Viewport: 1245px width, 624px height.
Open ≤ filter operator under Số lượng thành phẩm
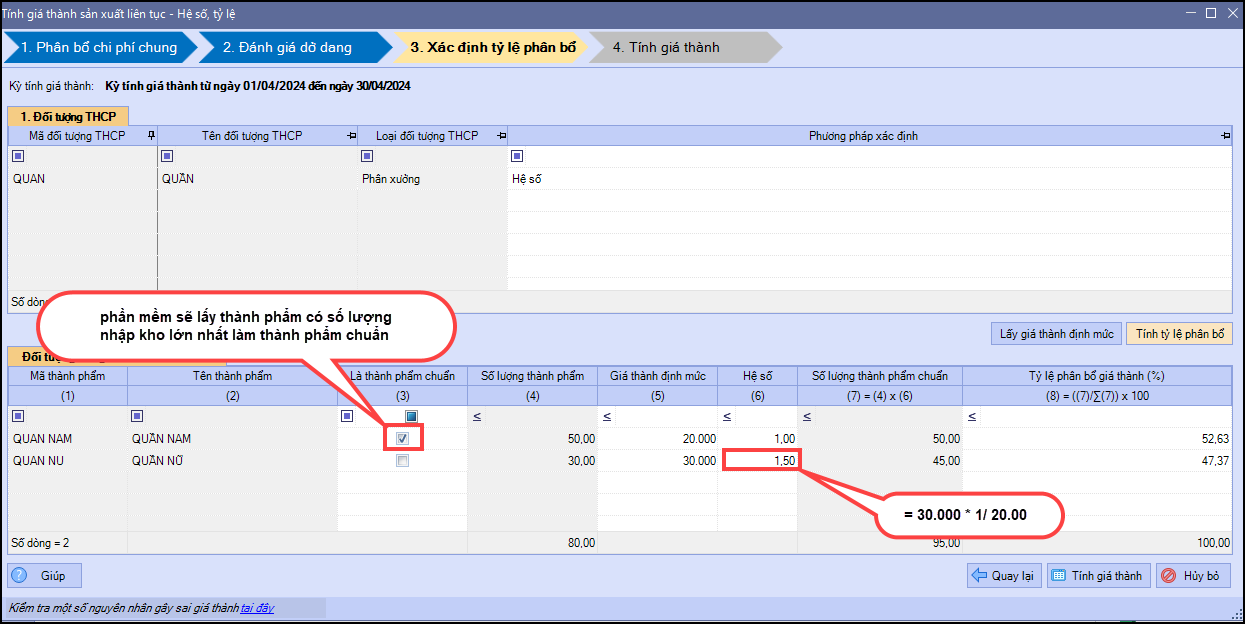[x=477, y=416]
